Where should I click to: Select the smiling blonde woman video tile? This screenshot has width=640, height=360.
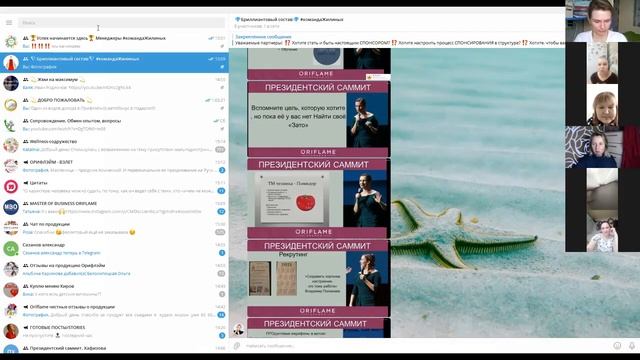[602, 105]
